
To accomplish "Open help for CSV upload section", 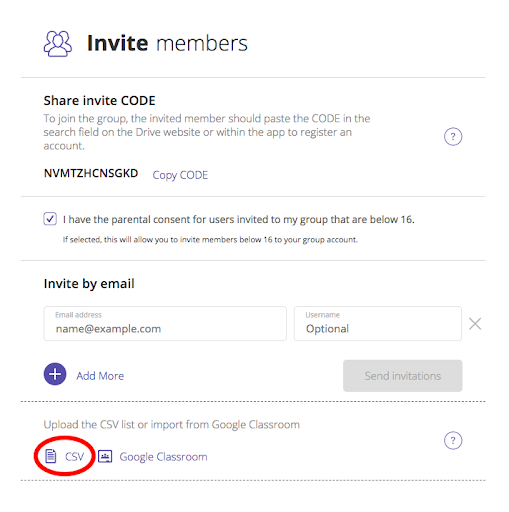I will [453, 441].
